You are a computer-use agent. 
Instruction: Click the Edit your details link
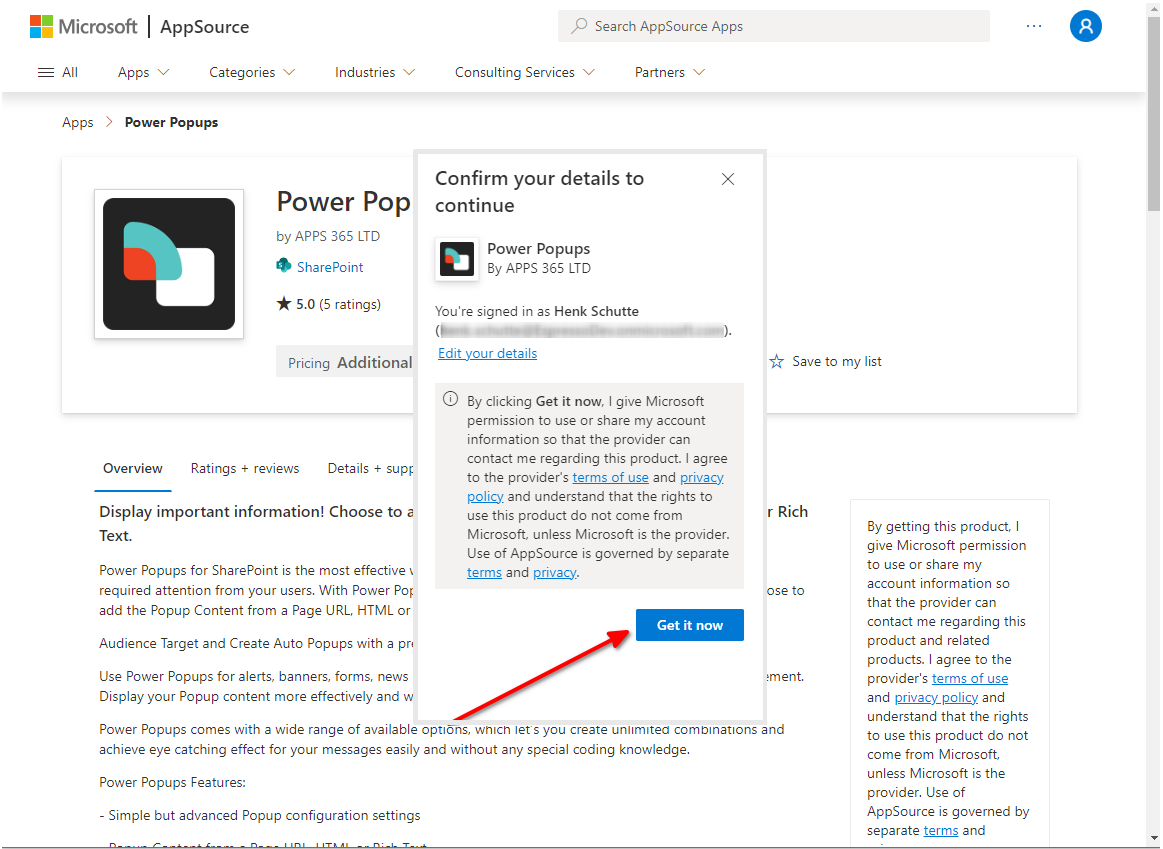[488, 353]
